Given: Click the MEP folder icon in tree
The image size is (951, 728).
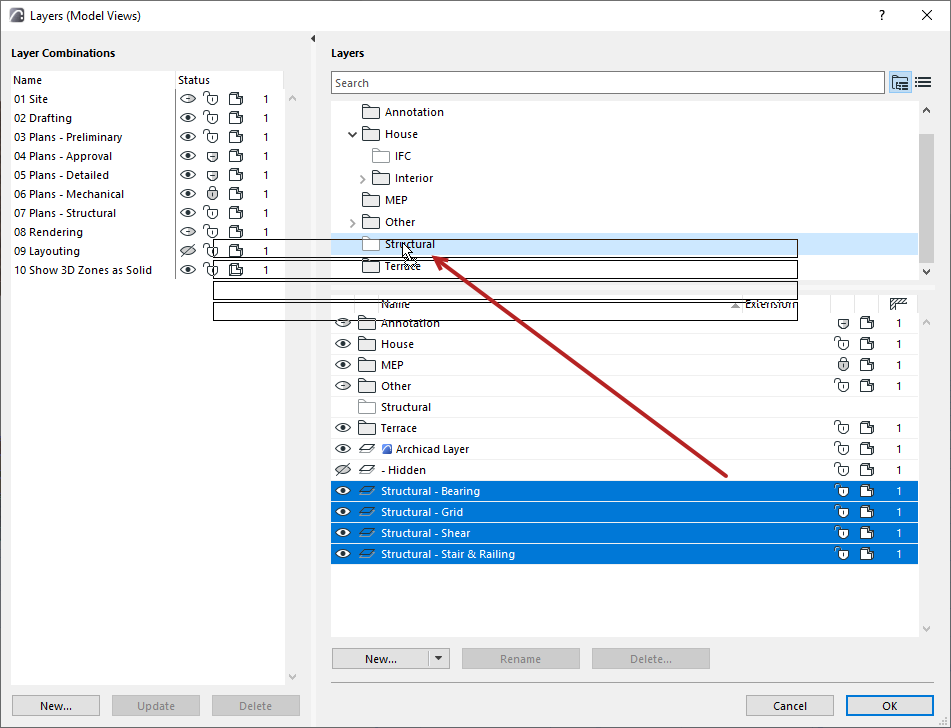Looking at the screenshot, I should pos(370,200).
